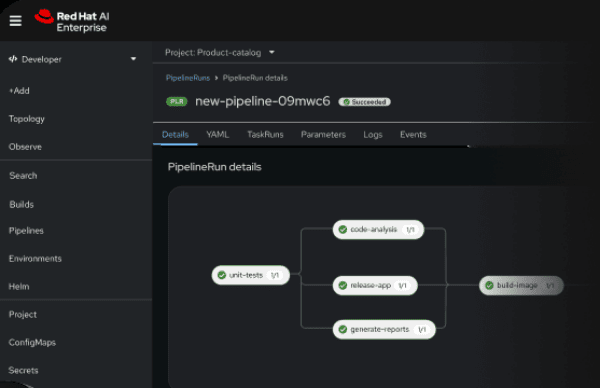
Task: Open Builds in the sidebar
Action: (x=21, y=204)
